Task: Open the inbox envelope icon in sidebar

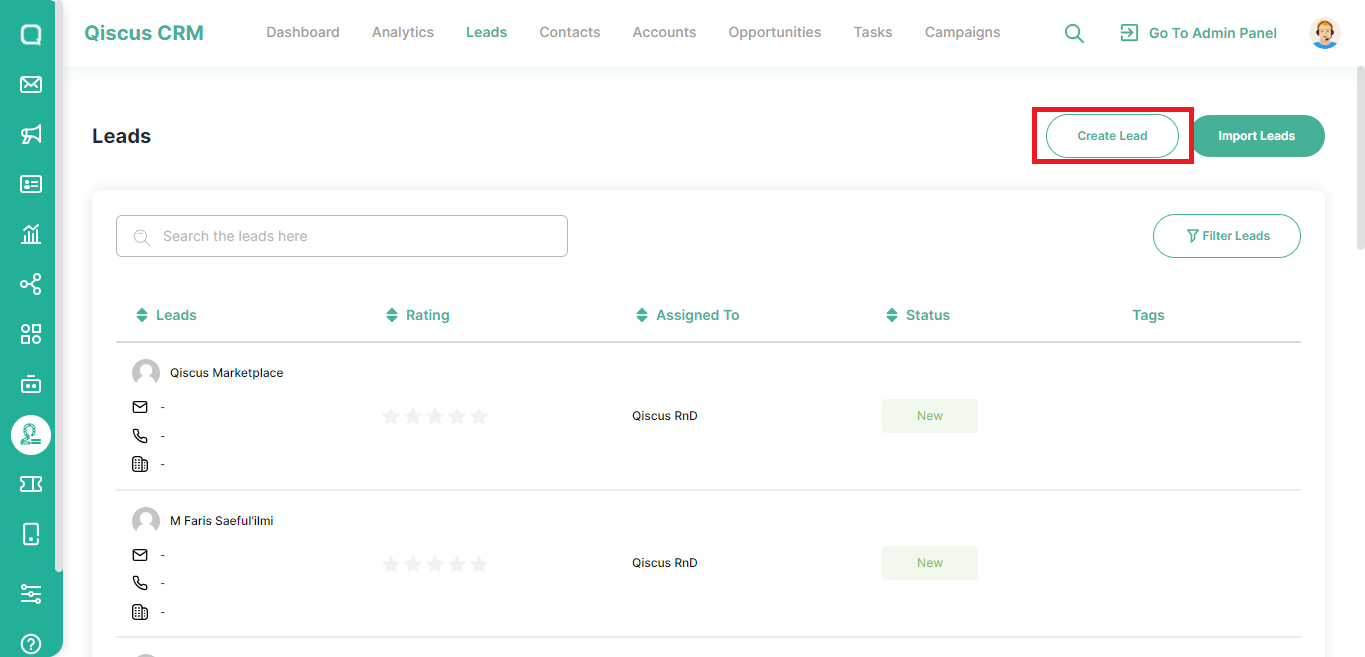Action: 31,84
